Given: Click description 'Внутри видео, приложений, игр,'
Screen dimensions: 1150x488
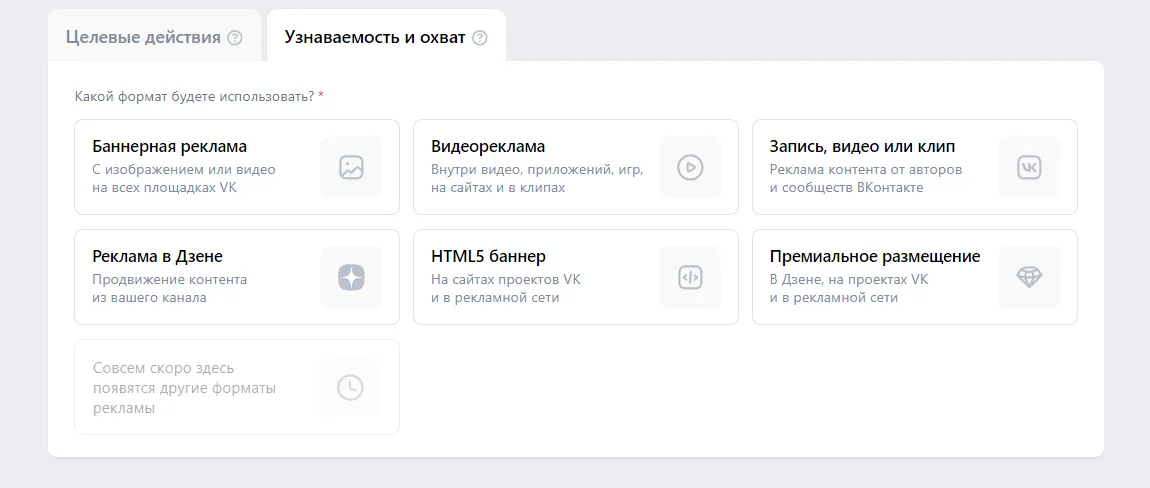Looking at the screenshot, I should pos(537,170).
